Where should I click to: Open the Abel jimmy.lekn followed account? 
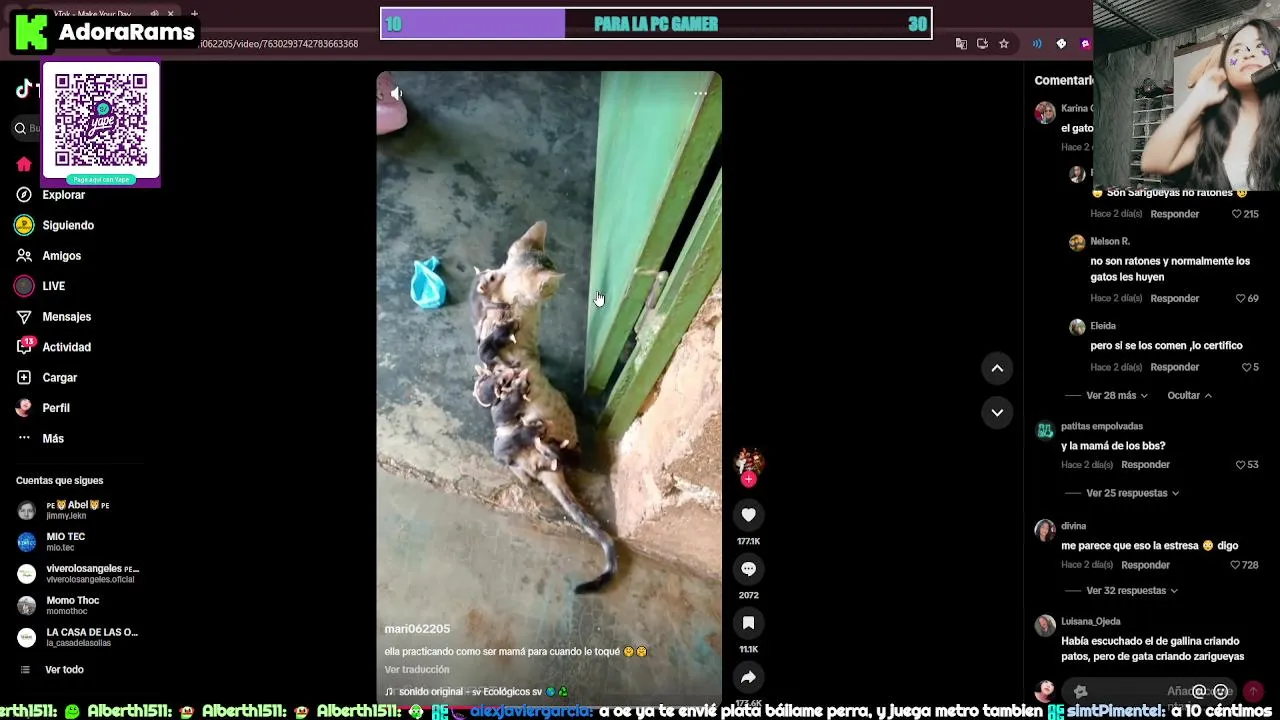[78, 510]
